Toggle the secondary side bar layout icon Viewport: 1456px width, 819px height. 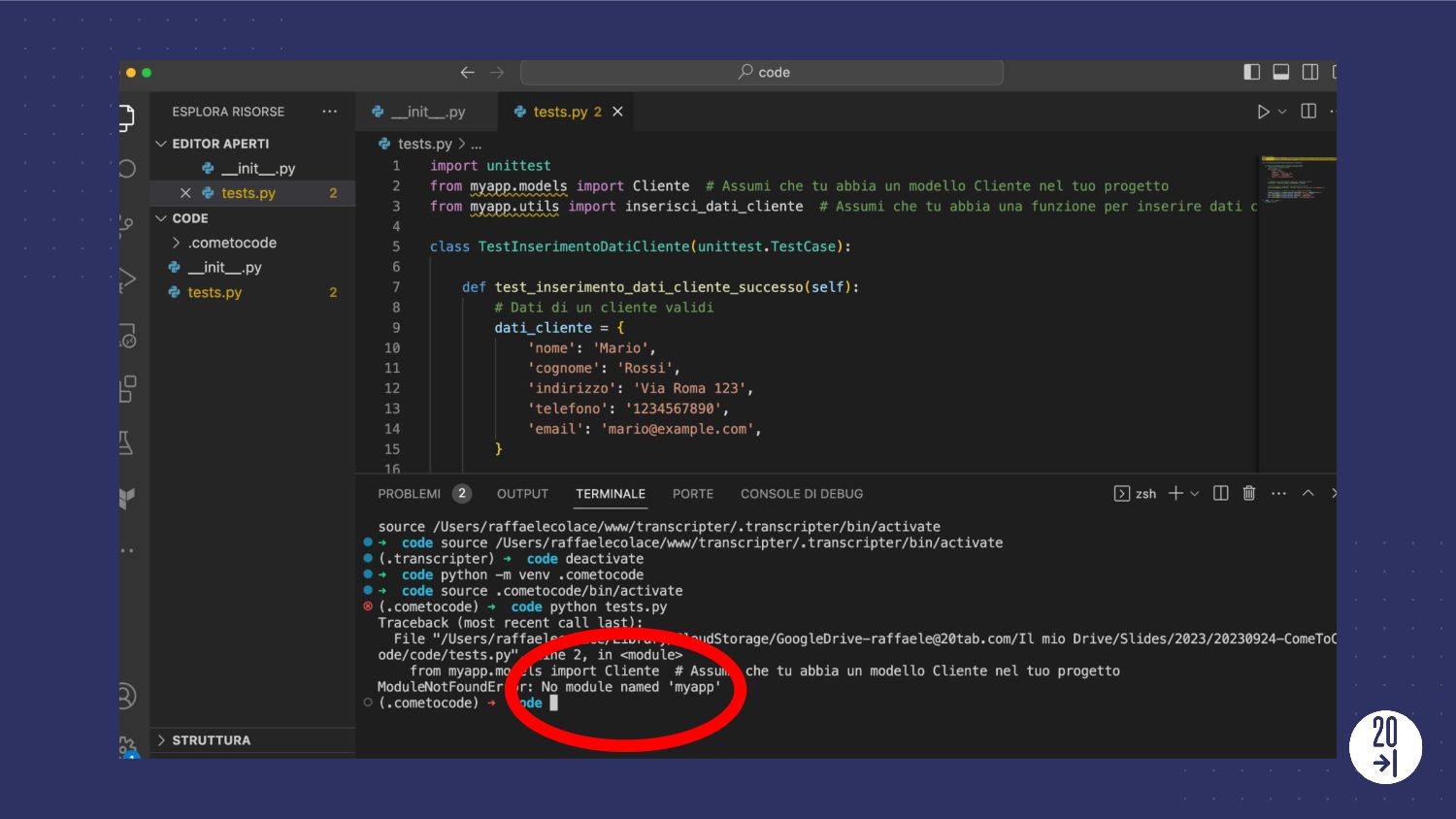coord(1310,72)
